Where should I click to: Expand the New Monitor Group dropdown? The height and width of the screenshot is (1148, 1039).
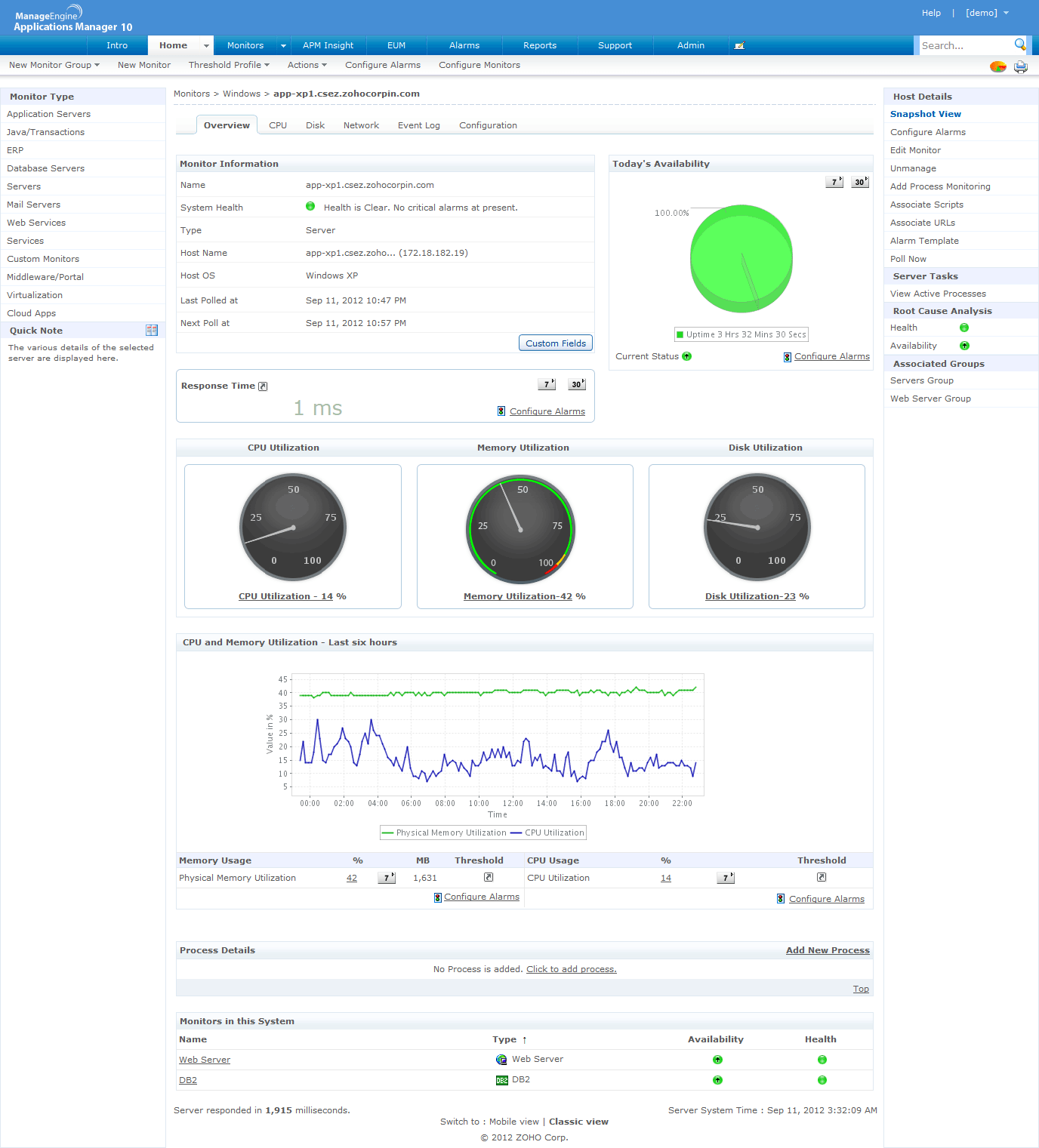[x=54, y=65]
